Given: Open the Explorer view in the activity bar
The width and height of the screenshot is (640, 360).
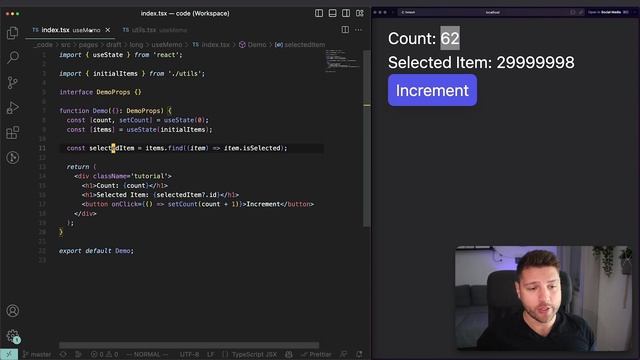Looking at the screenshot, I should click(x=13, y=33).
